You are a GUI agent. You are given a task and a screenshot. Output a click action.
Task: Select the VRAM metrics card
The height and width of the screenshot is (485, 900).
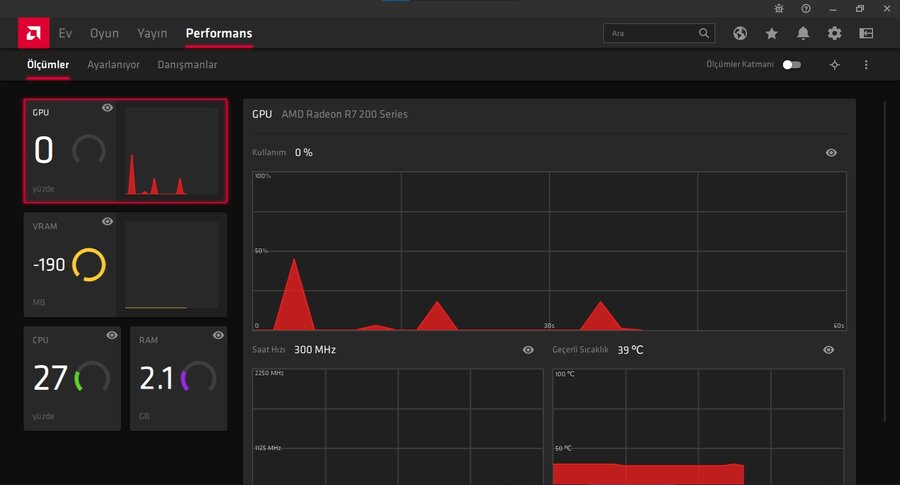tap(125, 265)
